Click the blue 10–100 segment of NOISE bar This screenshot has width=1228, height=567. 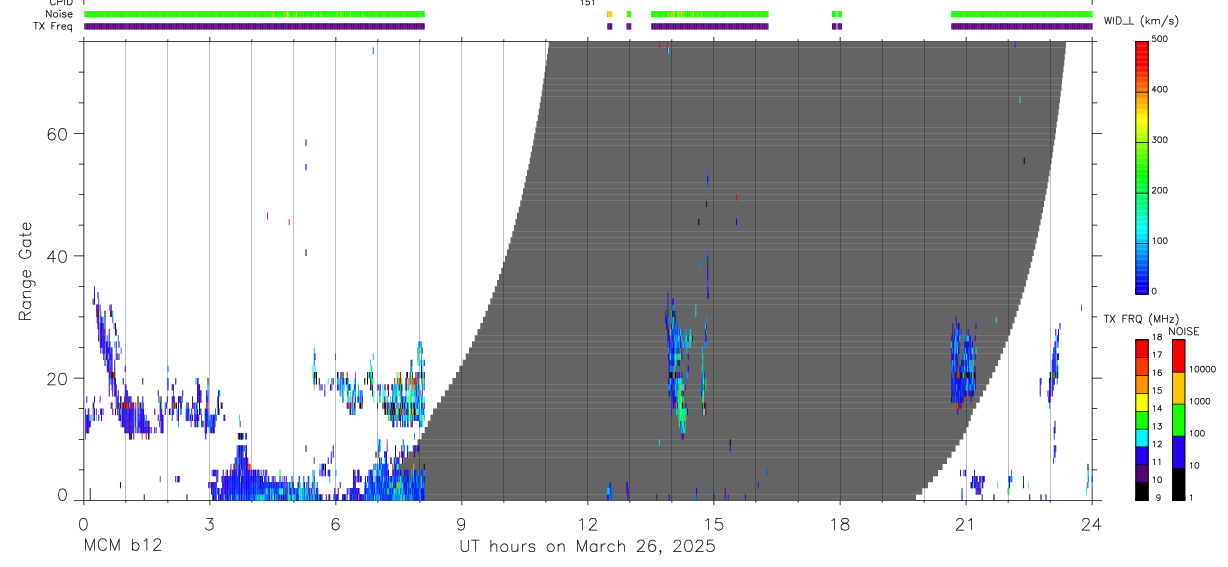pos(1179,451)
